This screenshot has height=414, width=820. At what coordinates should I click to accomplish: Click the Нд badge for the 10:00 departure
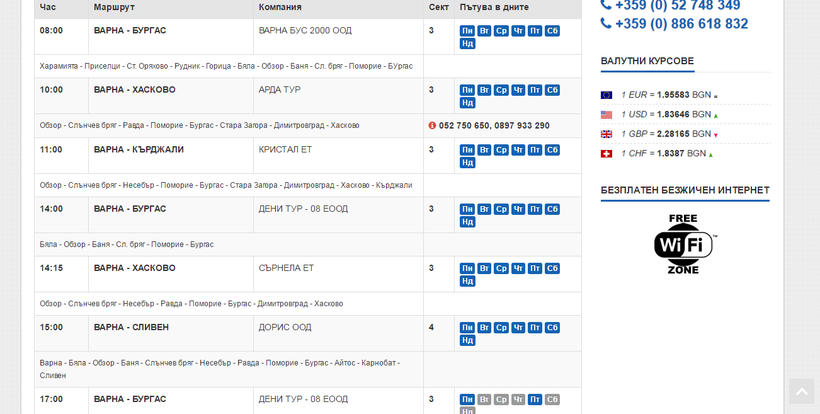[467, 103]
